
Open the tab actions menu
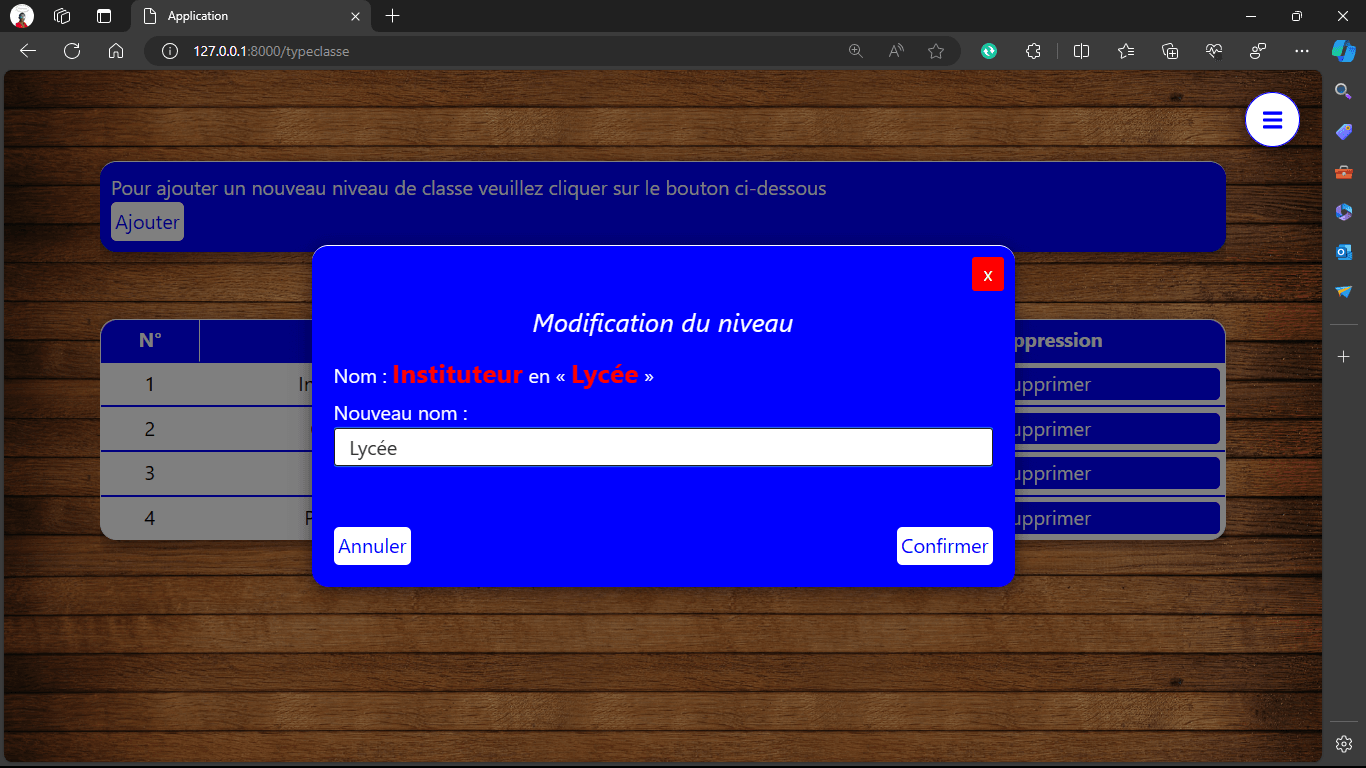coord(104,16)
